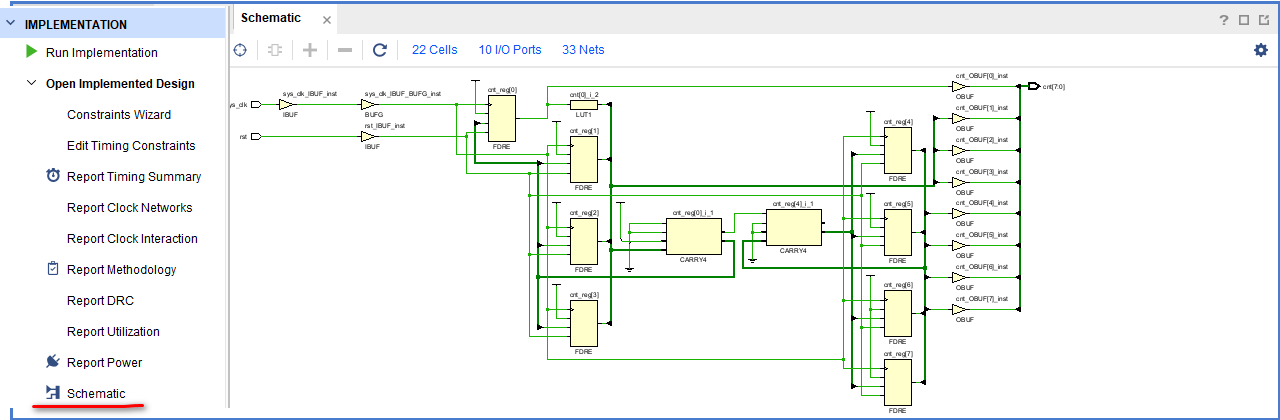Image resolution: width=1280 pixels, height=420 pixels.
Task: Collapse the IMPLEMENTATION section
Action: [12, 24]
